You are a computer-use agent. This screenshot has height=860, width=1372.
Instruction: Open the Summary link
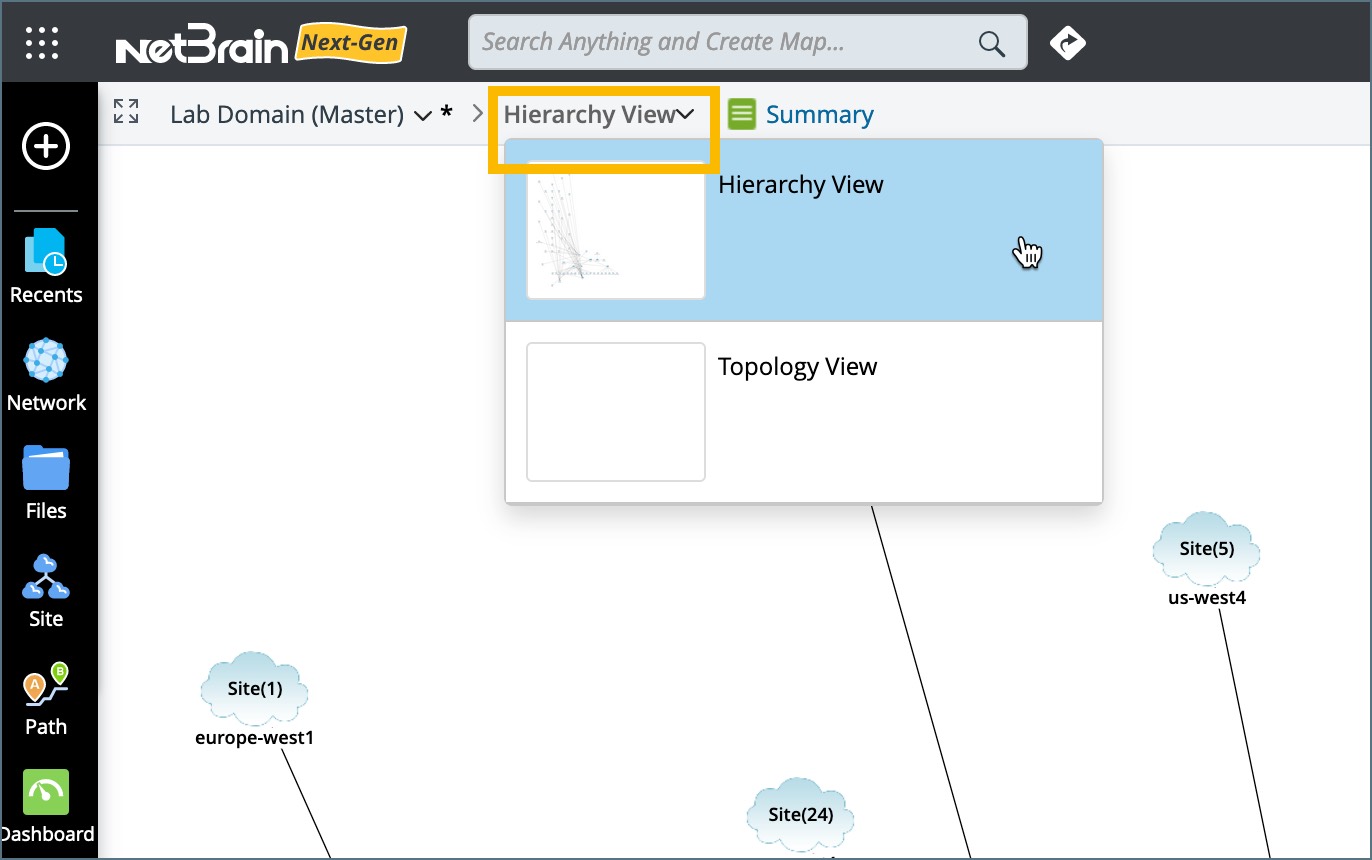820,114
